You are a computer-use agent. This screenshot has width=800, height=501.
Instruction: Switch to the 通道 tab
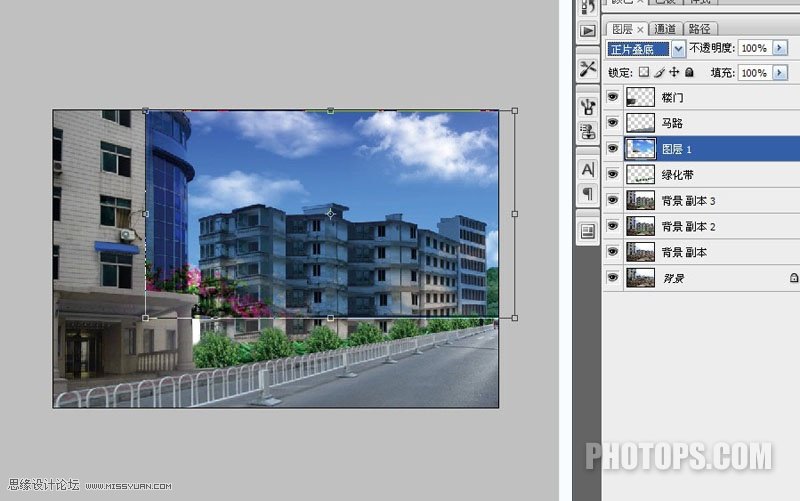coord(665,29)
